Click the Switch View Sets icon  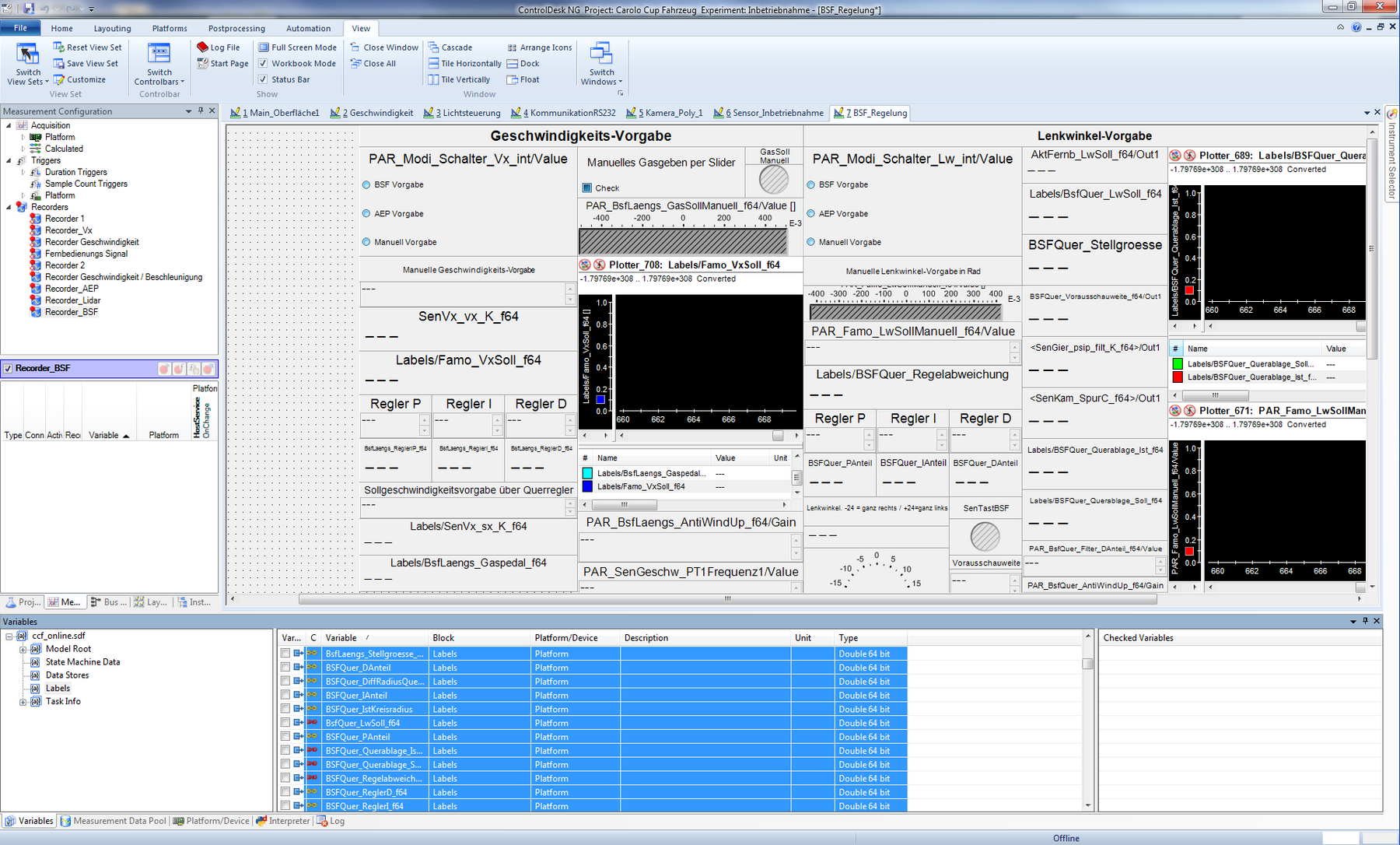click(x=28, y=54)
